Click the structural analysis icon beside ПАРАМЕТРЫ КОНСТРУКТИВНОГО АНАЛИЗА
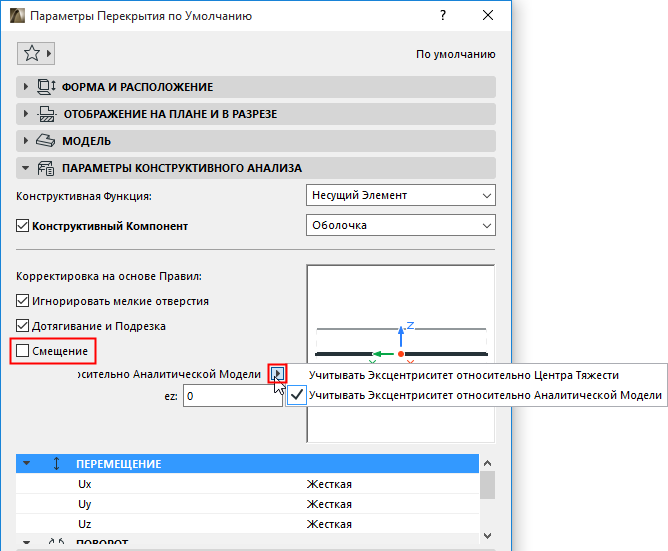Image resolution: width=668 pixels, height=551 pixels. (46, 168)
